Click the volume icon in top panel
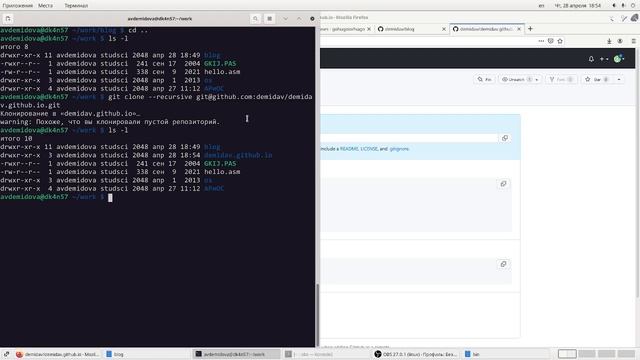The width and height of the screenshot is (640, 360). click(x=614, y=6)
